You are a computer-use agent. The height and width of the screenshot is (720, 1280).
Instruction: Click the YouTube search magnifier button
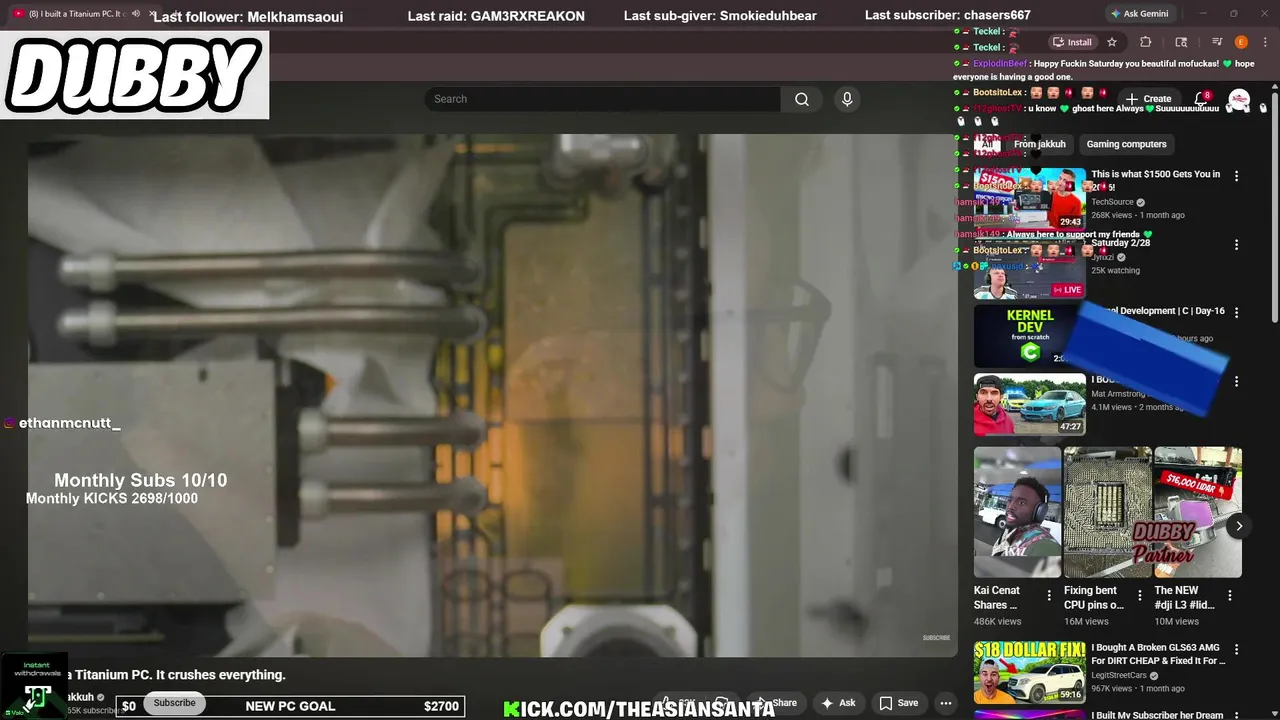click(801, 99)
